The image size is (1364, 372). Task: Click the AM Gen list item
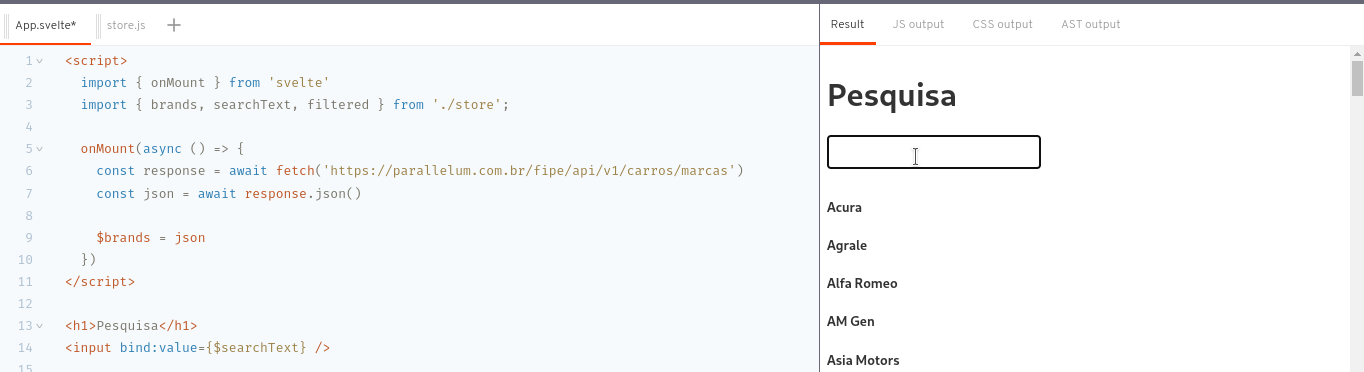point(848,322)
